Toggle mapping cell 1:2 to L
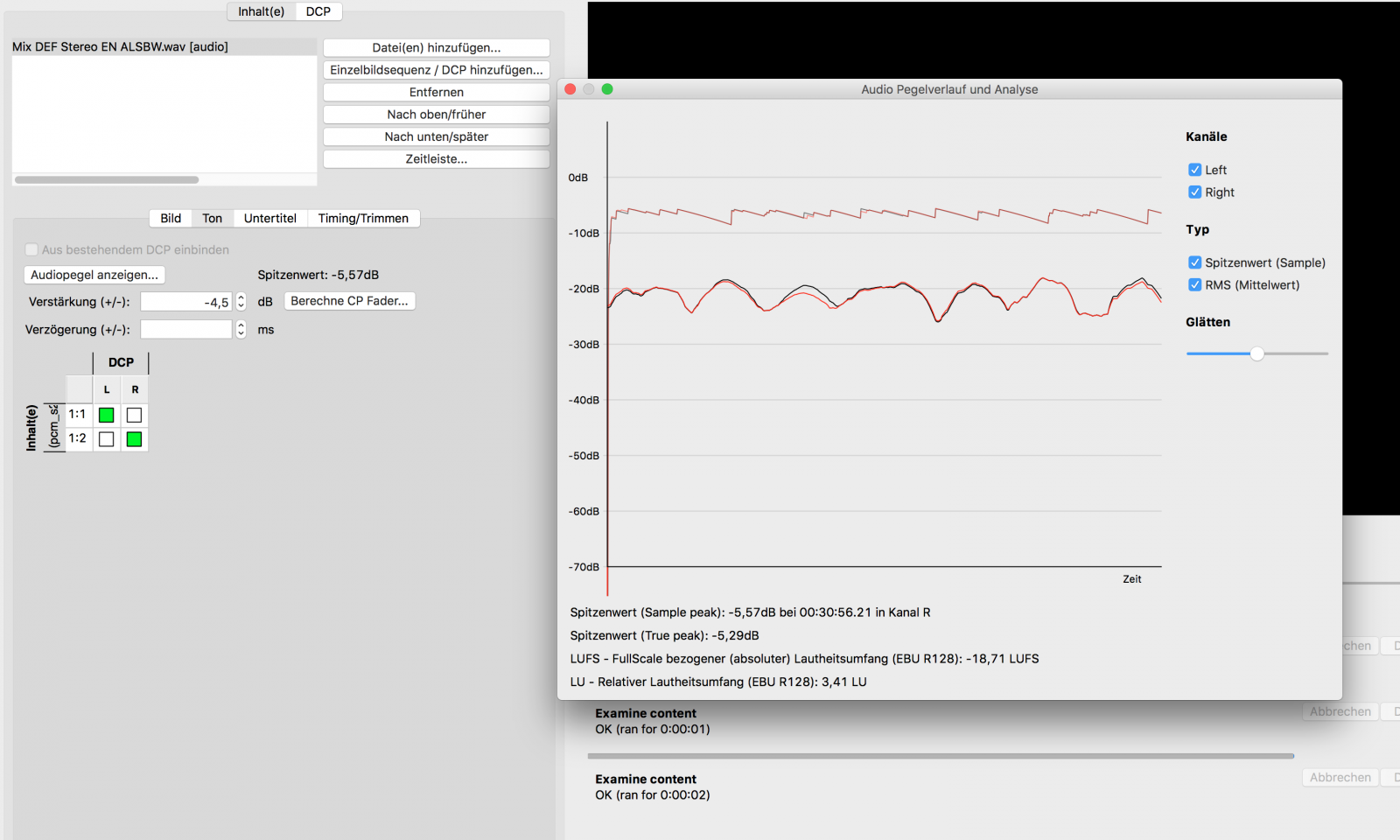 [107, 439]
